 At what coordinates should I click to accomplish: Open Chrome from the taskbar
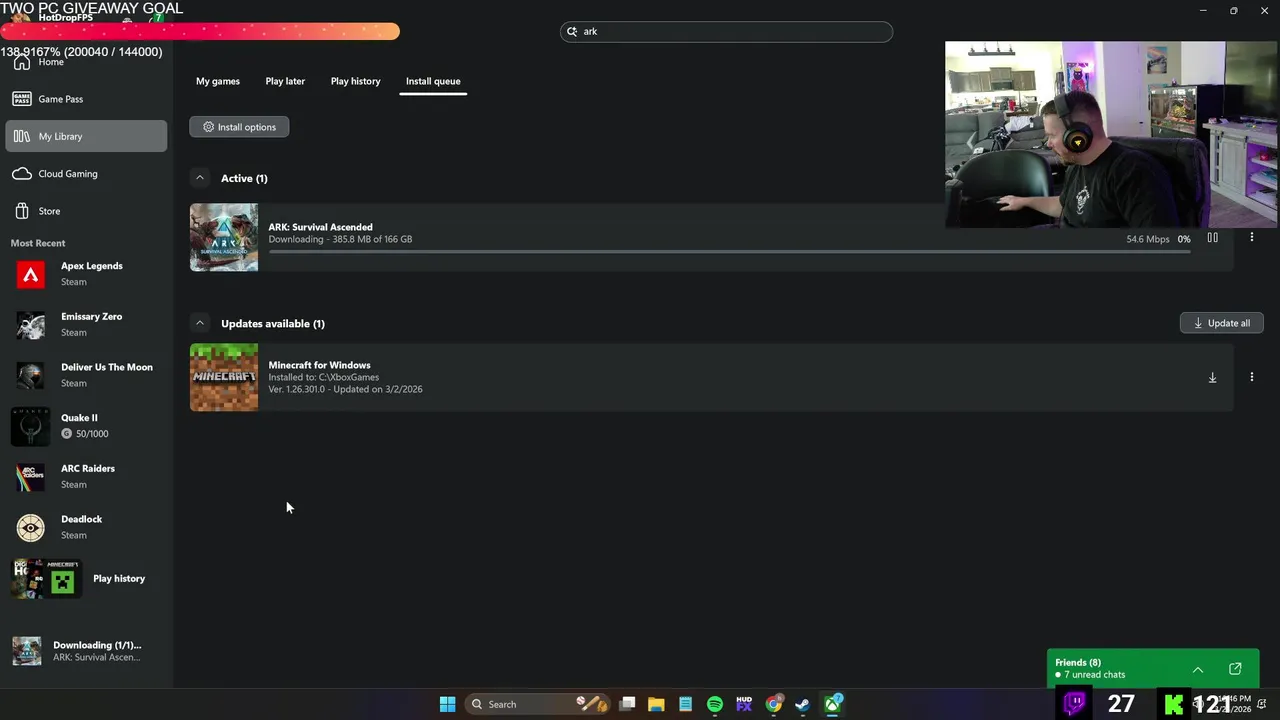773,704
